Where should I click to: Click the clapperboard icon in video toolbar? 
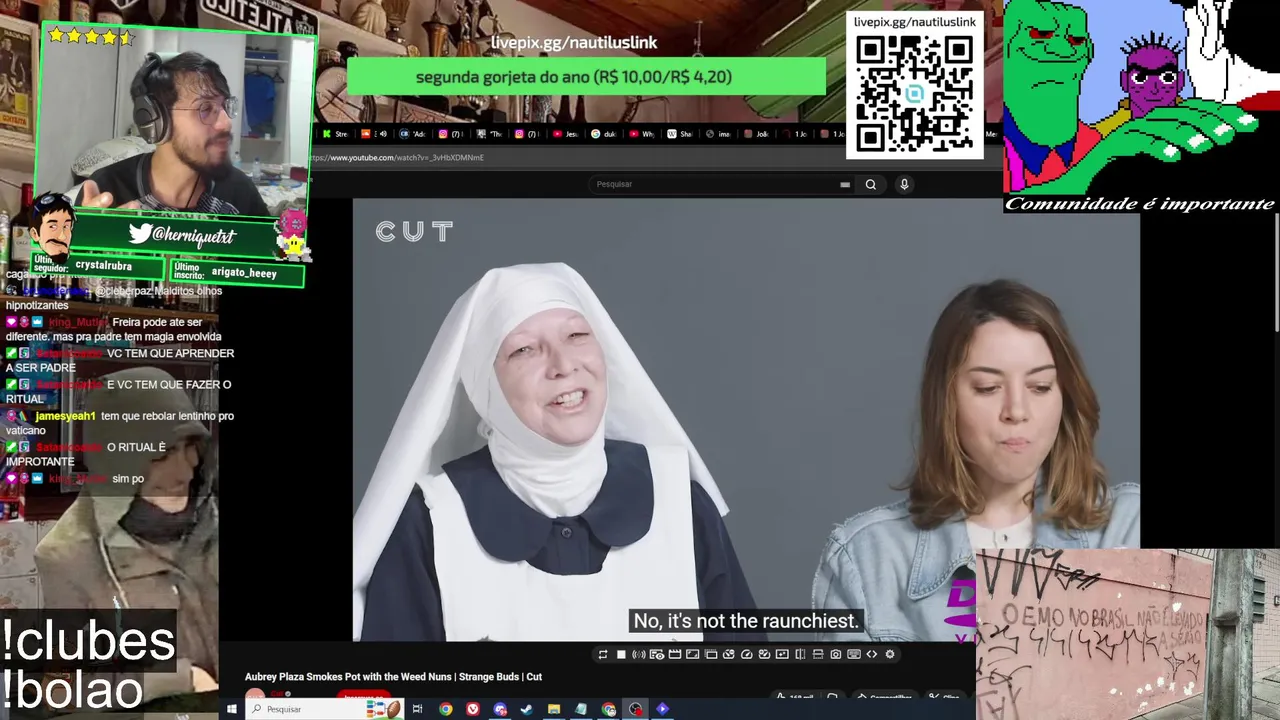tap(675, 654)
